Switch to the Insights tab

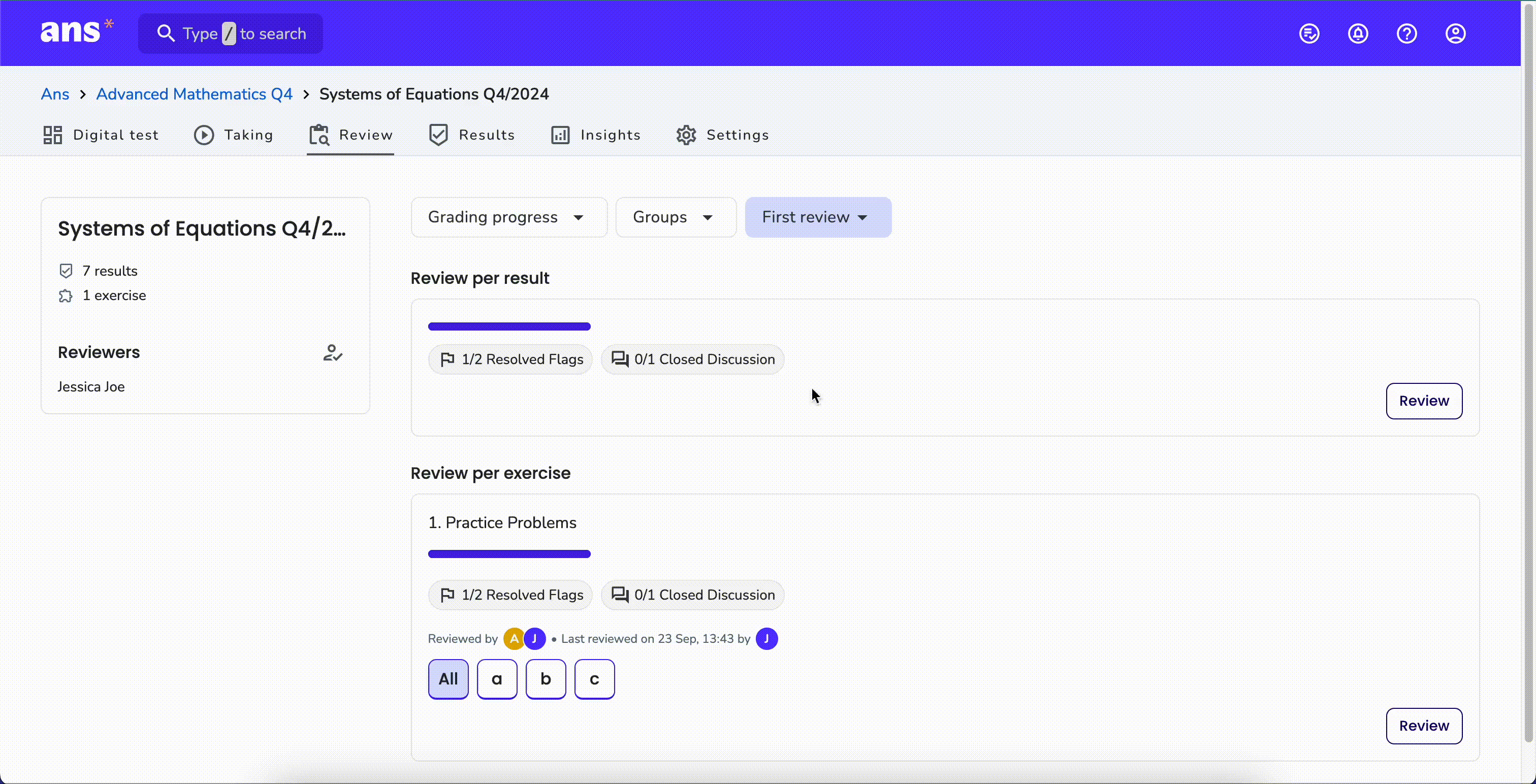click(596, 135)
